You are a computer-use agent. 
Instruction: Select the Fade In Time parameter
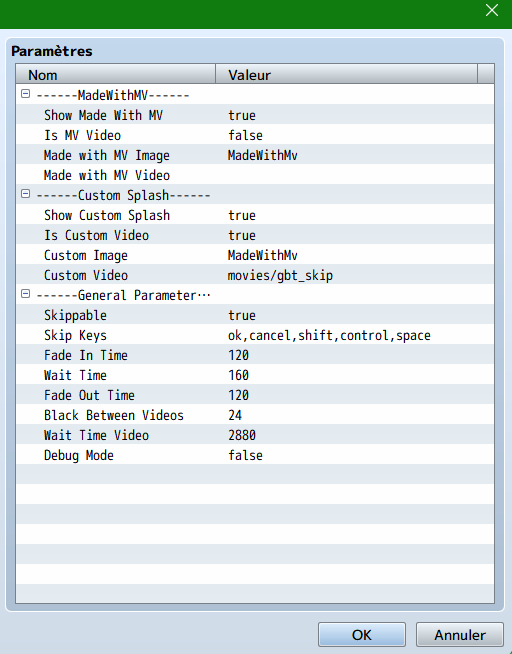pos(255,355)
